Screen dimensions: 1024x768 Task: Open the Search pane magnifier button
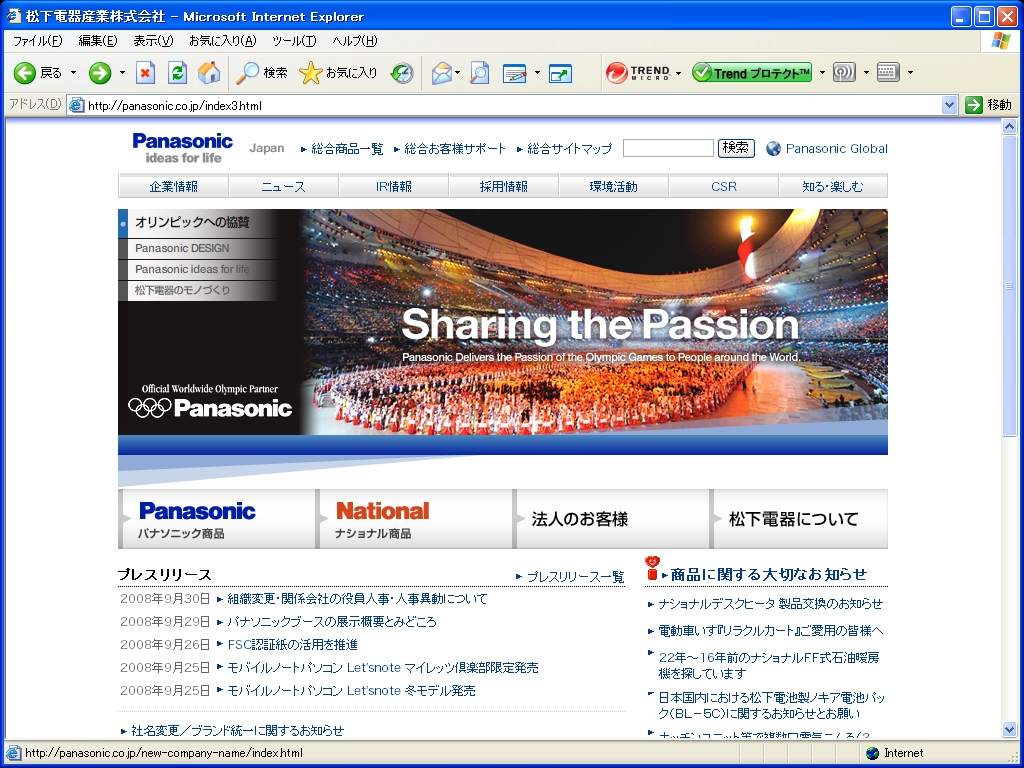click(262, 72)
